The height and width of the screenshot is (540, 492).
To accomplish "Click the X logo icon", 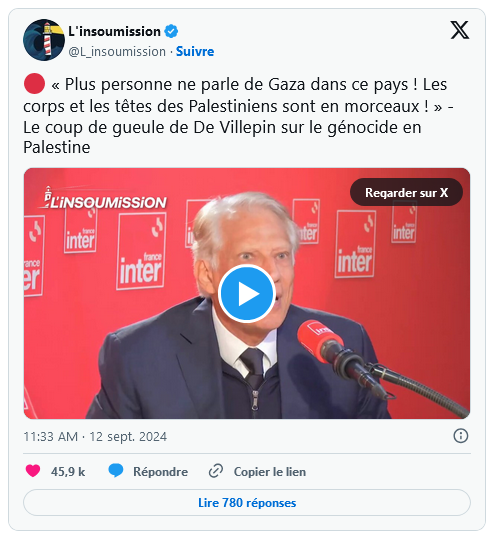I will pyautogui.click(x=460, y=30).
